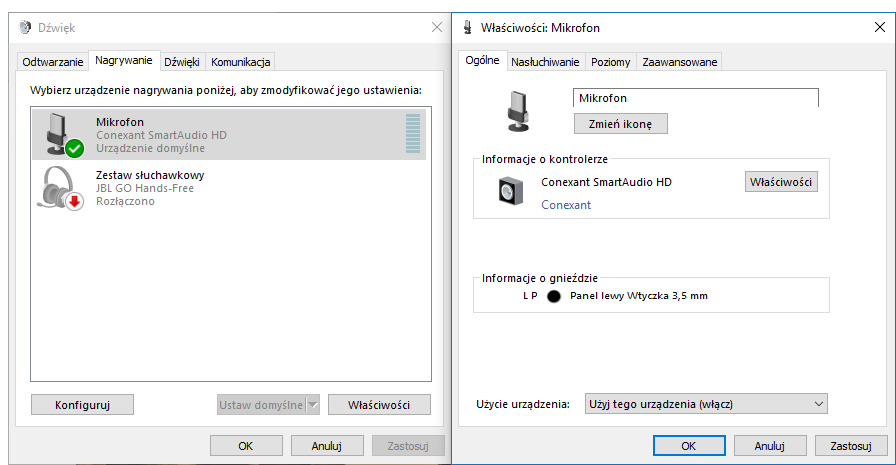
Task: Click the black jack connector dot
Action: tap(554, 297)
